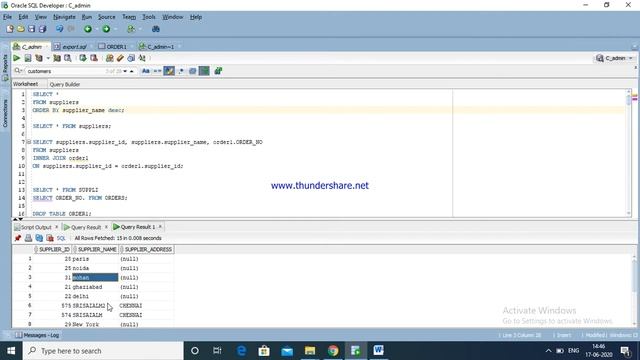Select the 'ghaziabad' cell in results

pyautogui.click(x=95, y=287)
